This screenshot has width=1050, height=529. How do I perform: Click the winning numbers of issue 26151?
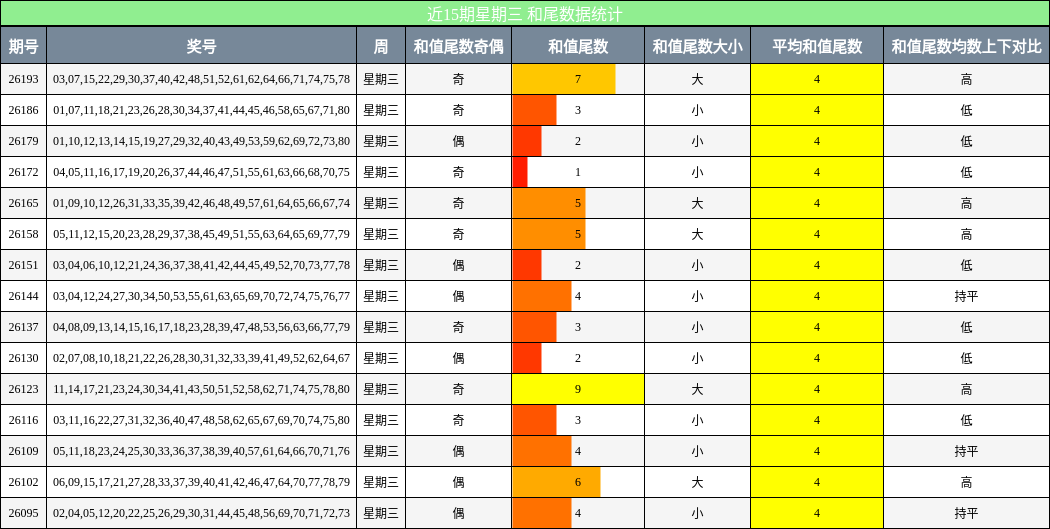(202, 265)
